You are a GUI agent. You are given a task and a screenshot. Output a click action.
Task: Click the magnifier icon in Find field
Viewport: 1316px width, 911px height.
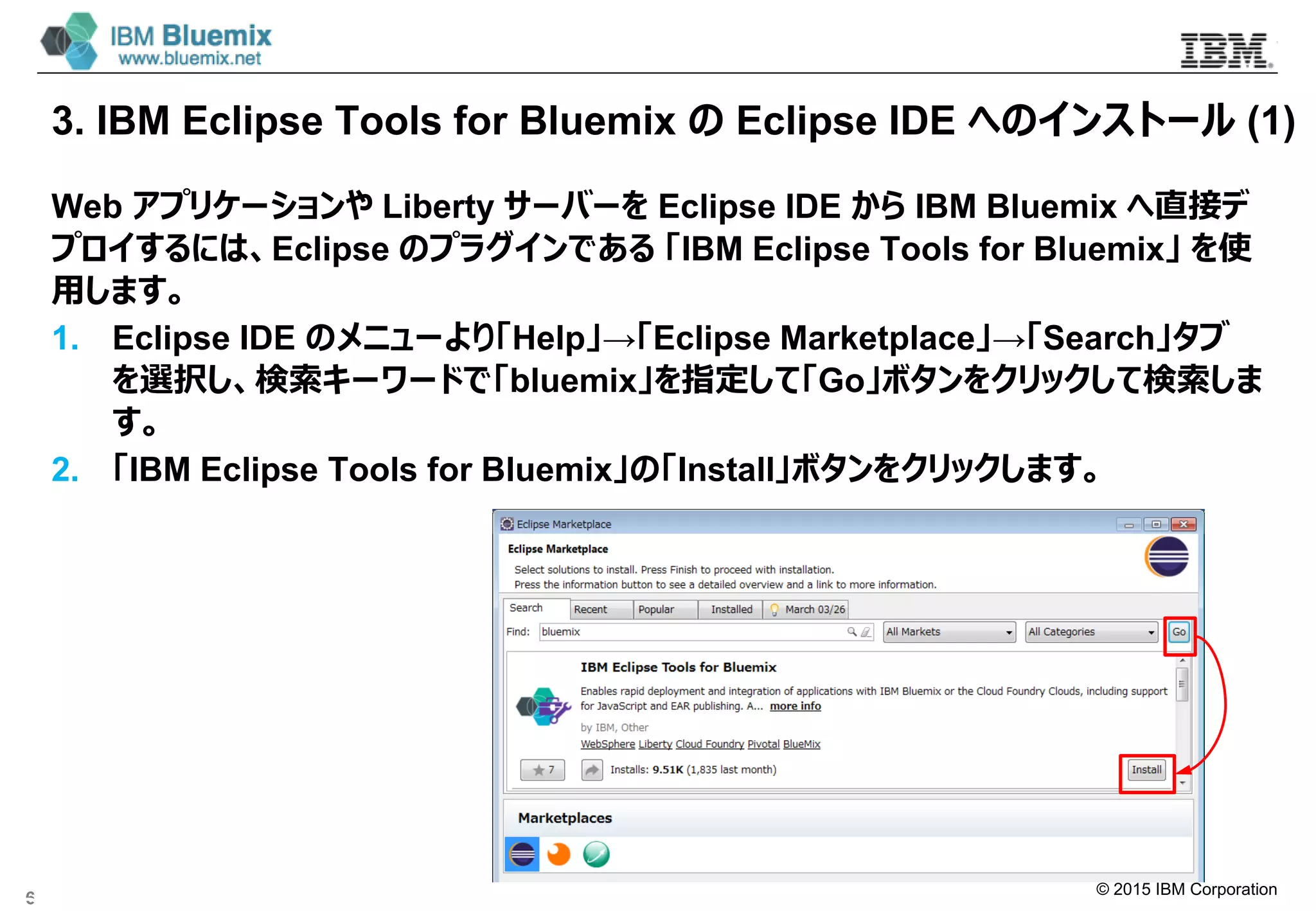click(852, 632)
